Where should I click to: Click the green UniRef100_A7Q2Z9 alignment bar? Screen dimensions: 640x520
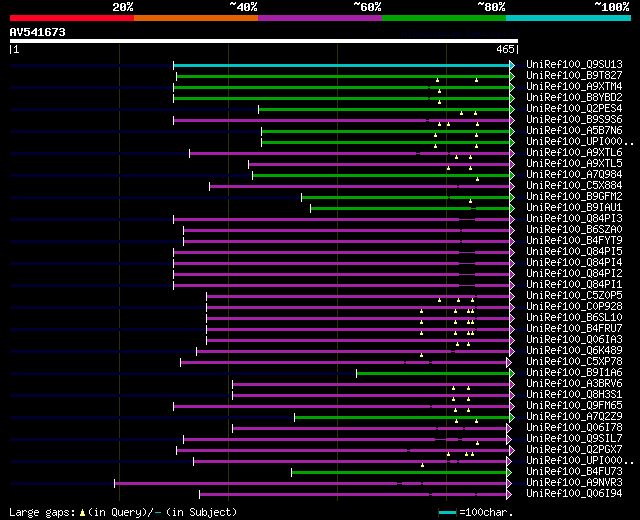[x=402, y=418]
